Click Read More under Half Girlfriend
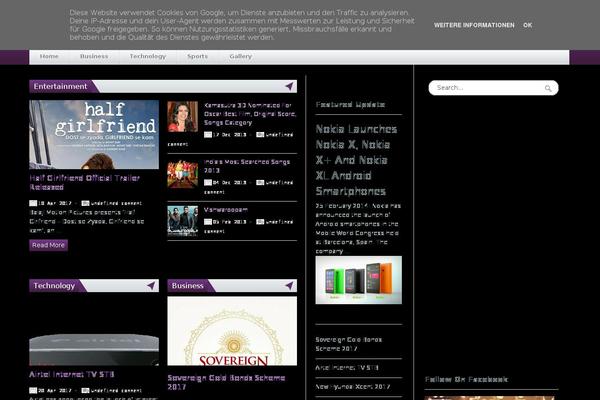Image resolution: width=600 pixels, height=400 pixels. coord(49,245)
